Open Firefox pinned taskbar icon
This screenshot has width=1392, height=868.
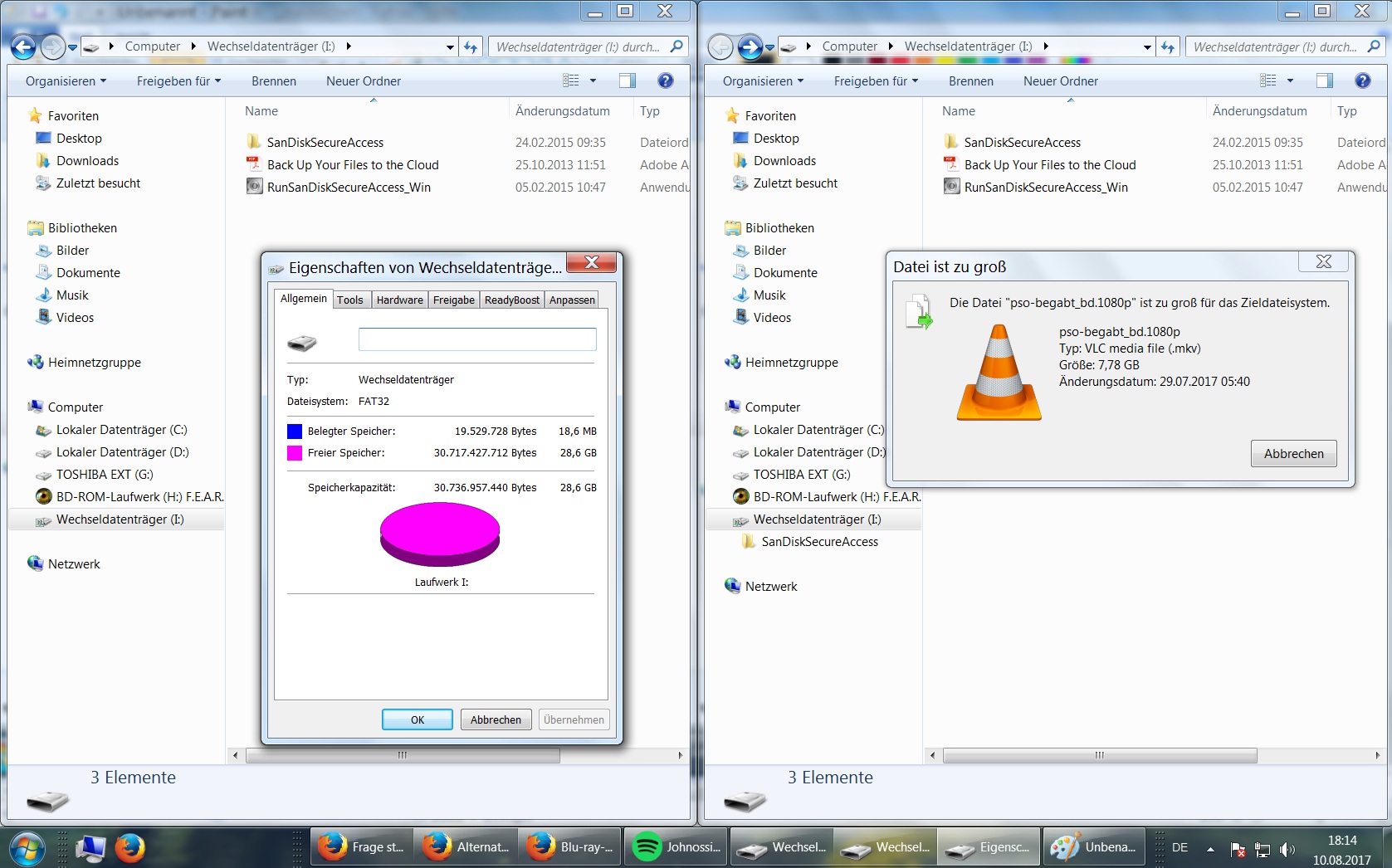[x=129, y=847]
